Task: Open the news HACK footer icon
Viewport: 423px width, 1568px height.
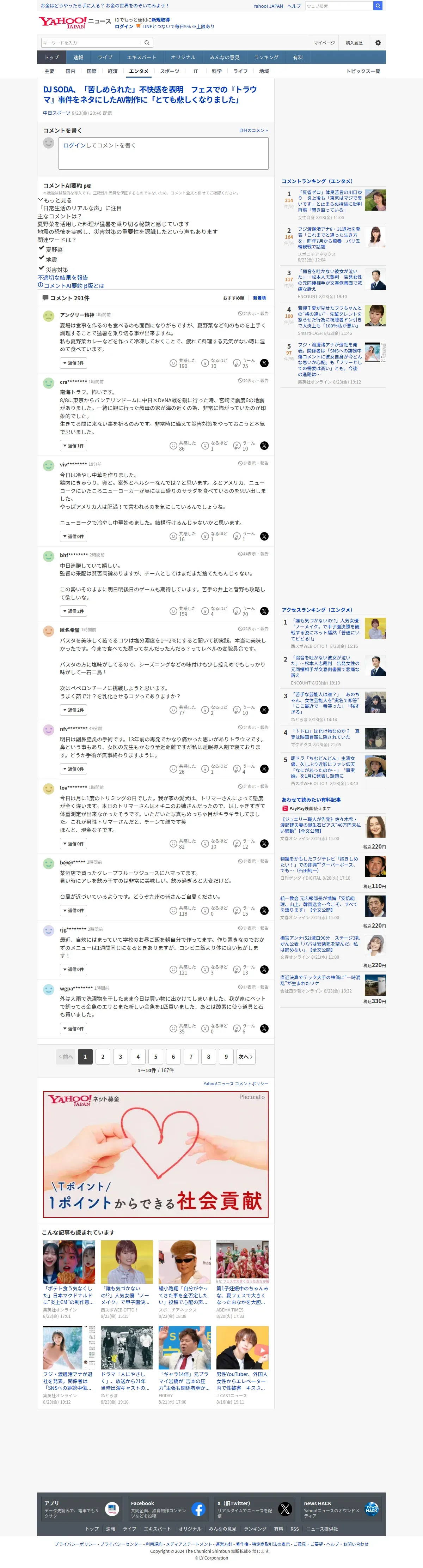Action: click(371, 1509)
